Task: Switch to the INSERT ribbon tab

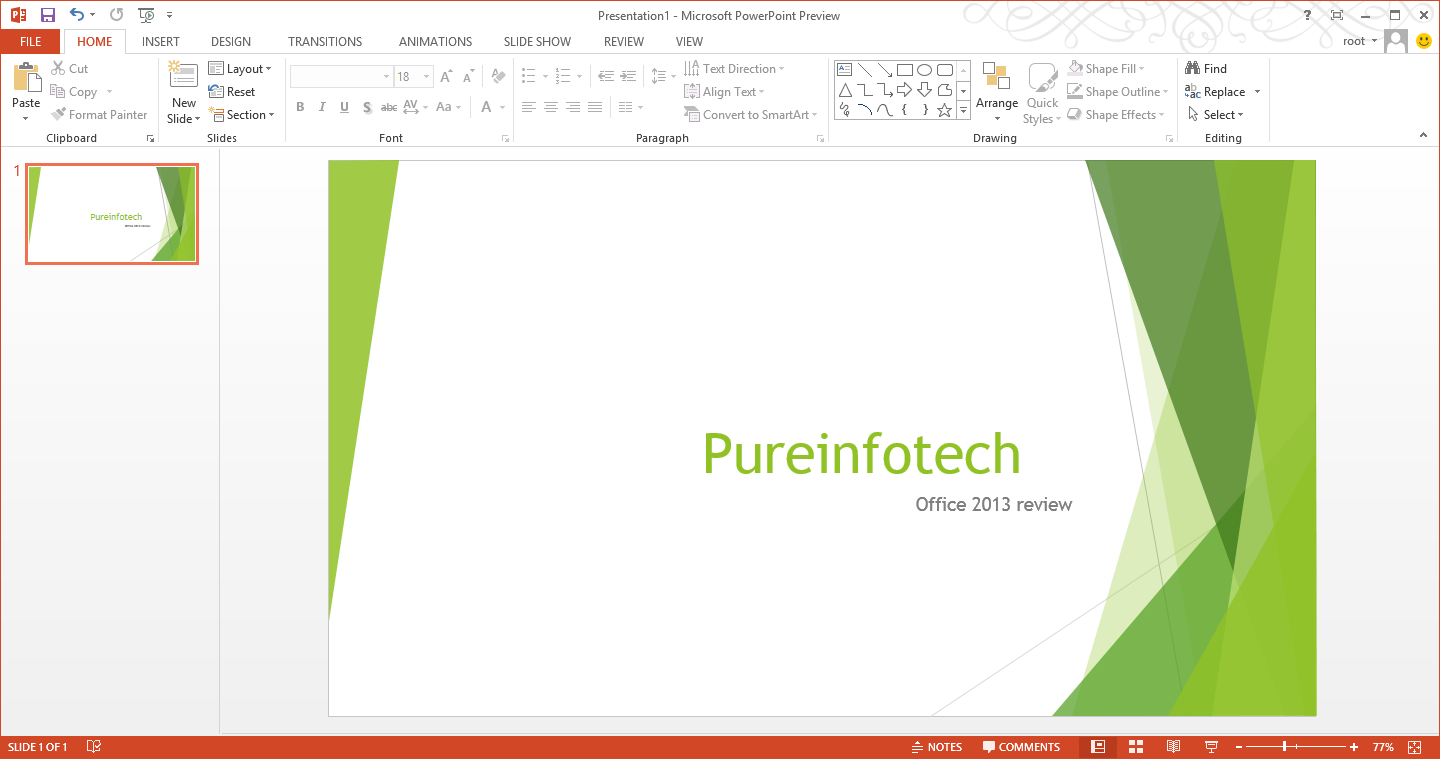Action: click(160, 41)
